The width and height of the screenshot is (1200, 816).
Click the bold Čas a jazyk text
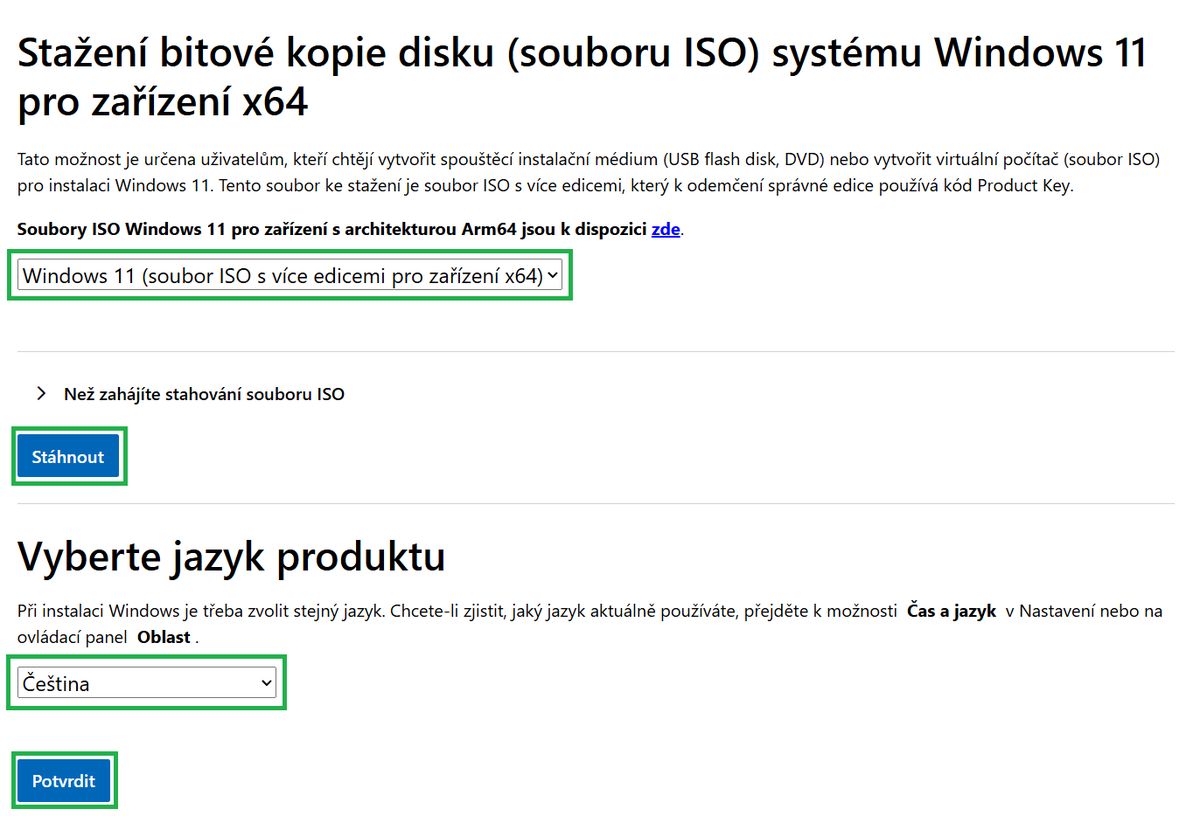[x=951, y=611]
